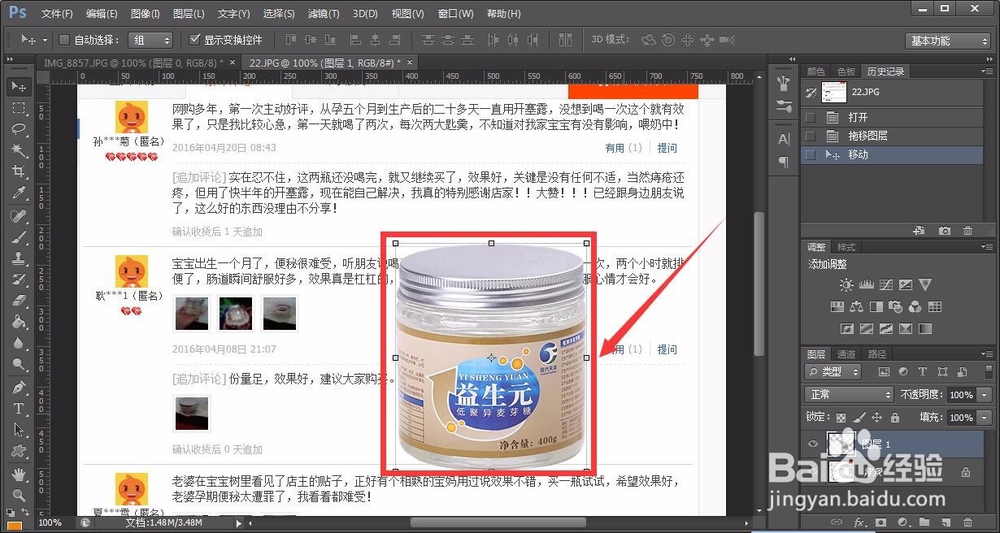Add a Brightness/Contrast adjustment
Screen dimensions: 1000x533
pyautogui.click(x=846, y=285)
